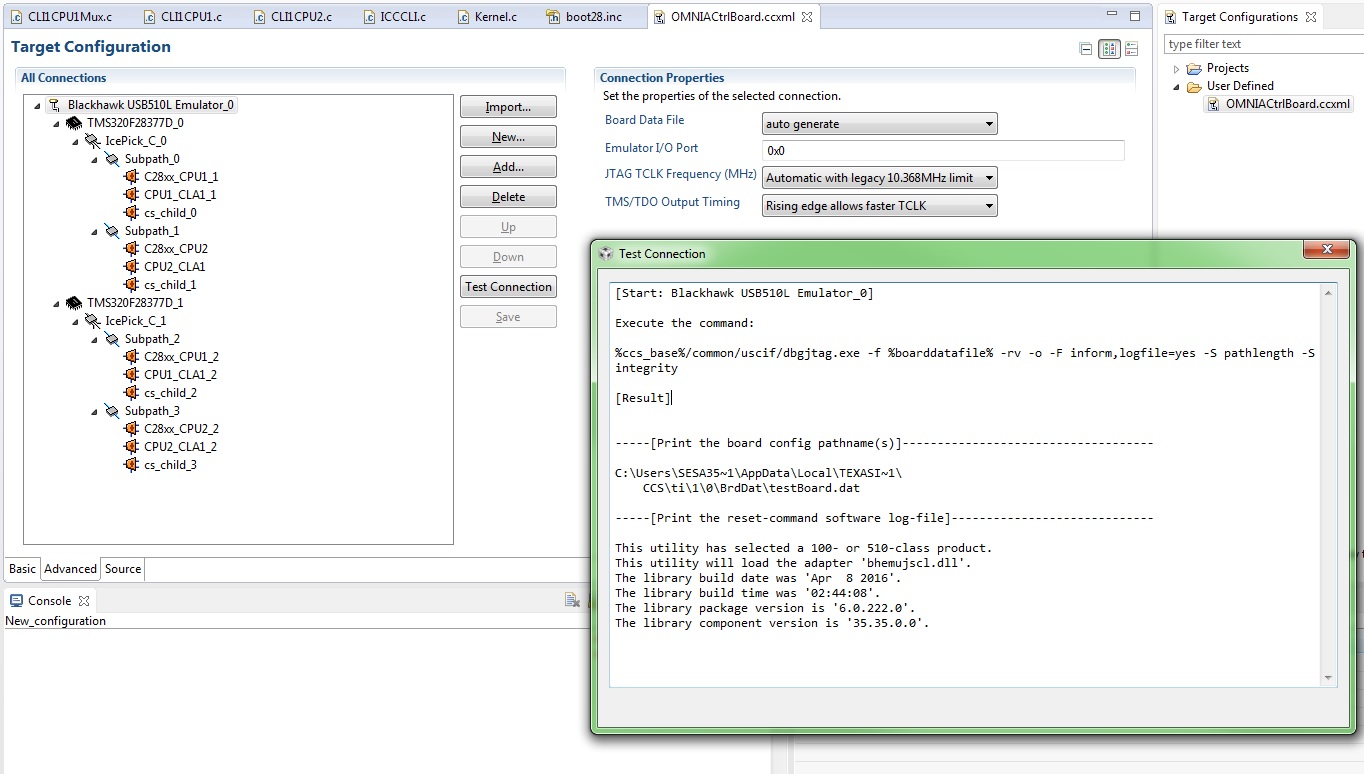Close the Target Configurations view tab
Image resolution: width=1364 pixels, height=774 pixels.
[1311, 17]
